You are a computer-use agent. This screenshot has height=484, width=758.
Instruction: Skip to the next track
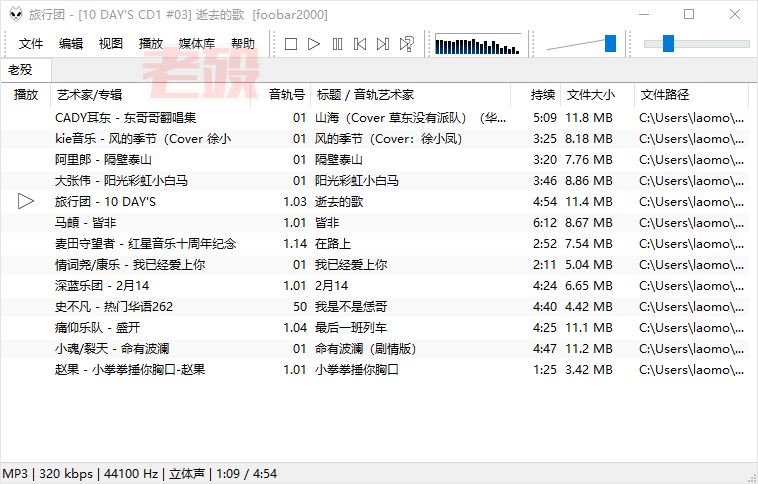pos(383,44)
